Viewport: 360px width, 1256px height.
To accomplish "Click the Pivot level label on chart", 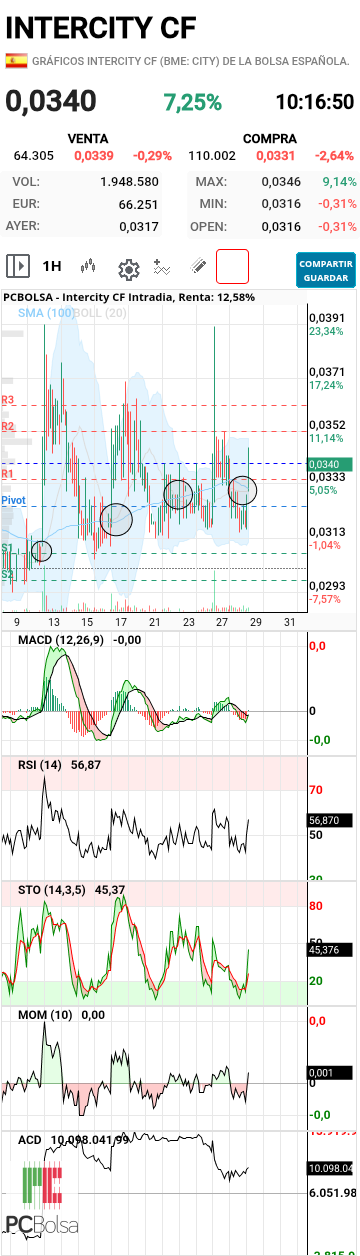I will point(14,499).
